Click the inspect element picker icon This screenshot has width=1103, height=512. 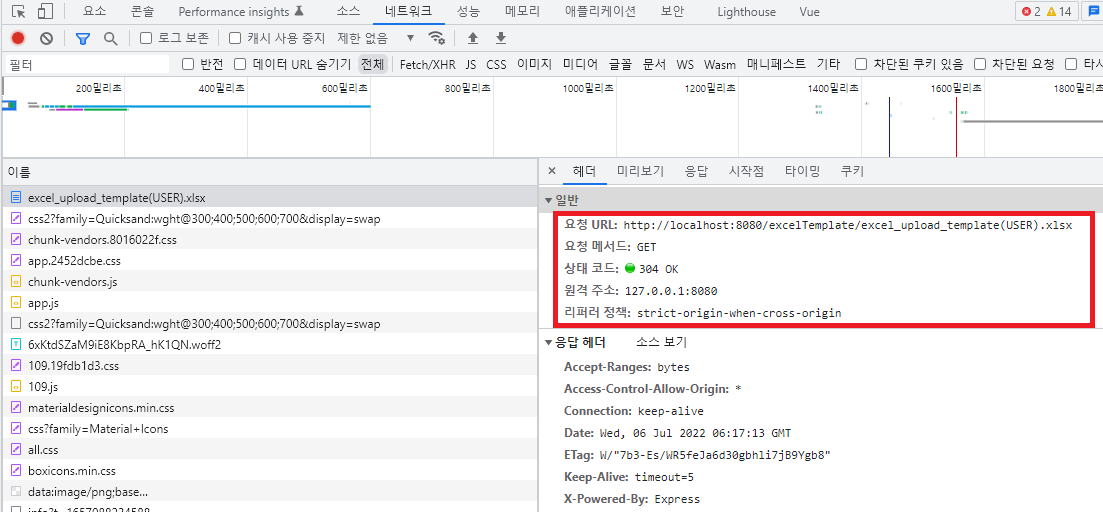[18, 12]
